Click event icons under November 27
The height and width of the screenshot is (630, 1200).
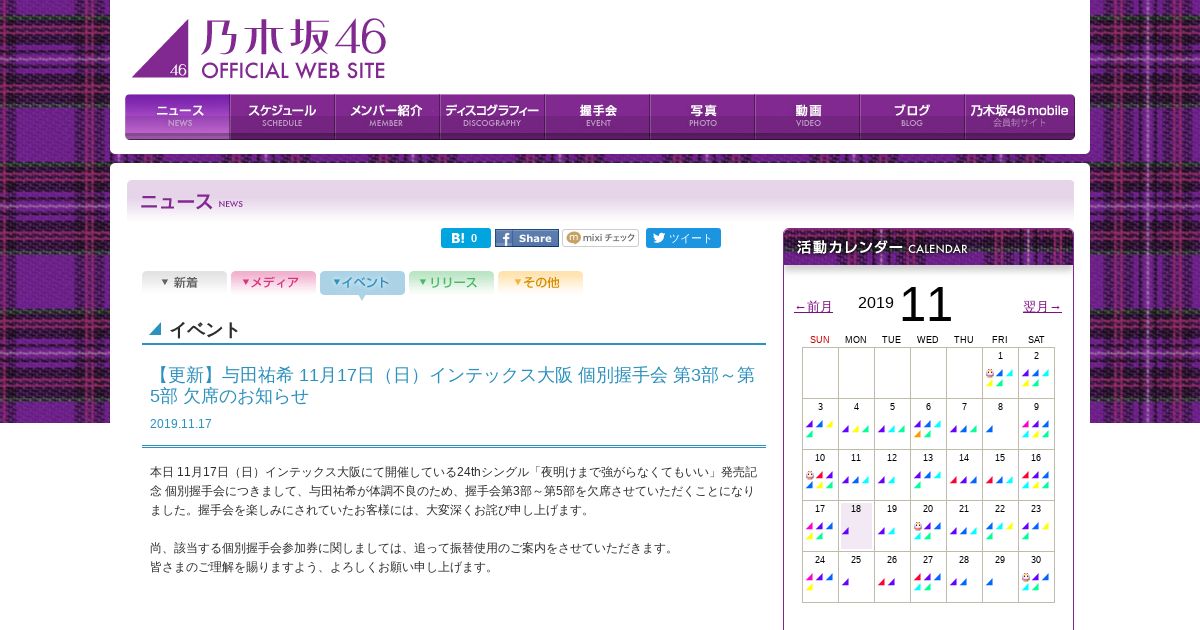point(928,581)
